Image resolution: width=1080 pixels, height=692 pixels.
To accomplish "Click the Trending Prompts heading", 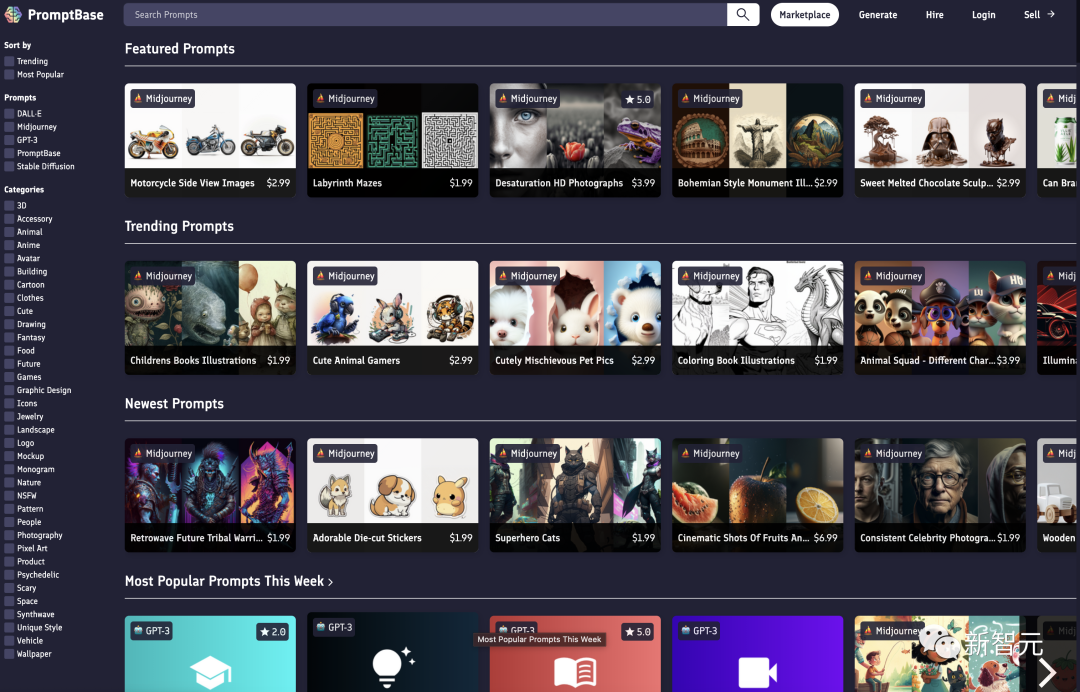I will (x=179, y=227).
